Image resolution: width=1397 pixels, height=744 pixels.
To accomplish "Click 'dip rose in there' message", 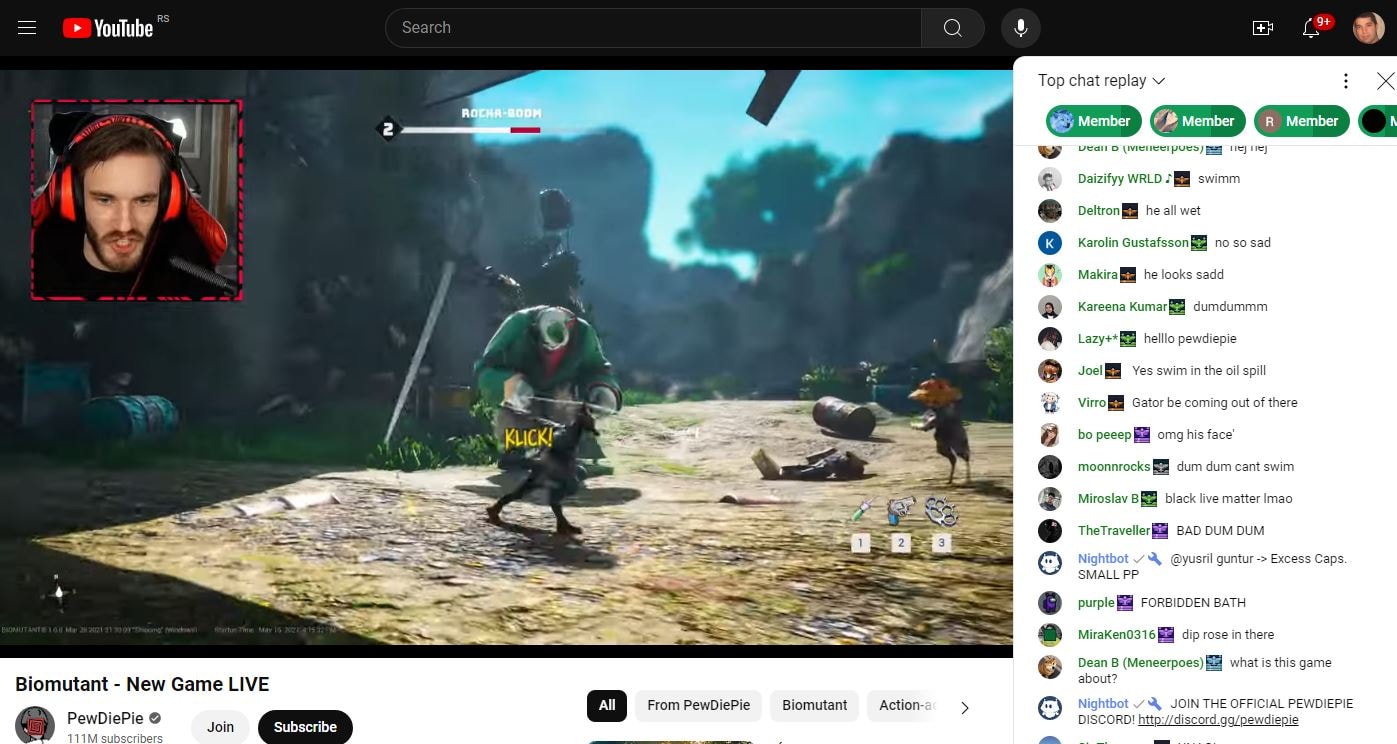I will [x=1228, y=635].
